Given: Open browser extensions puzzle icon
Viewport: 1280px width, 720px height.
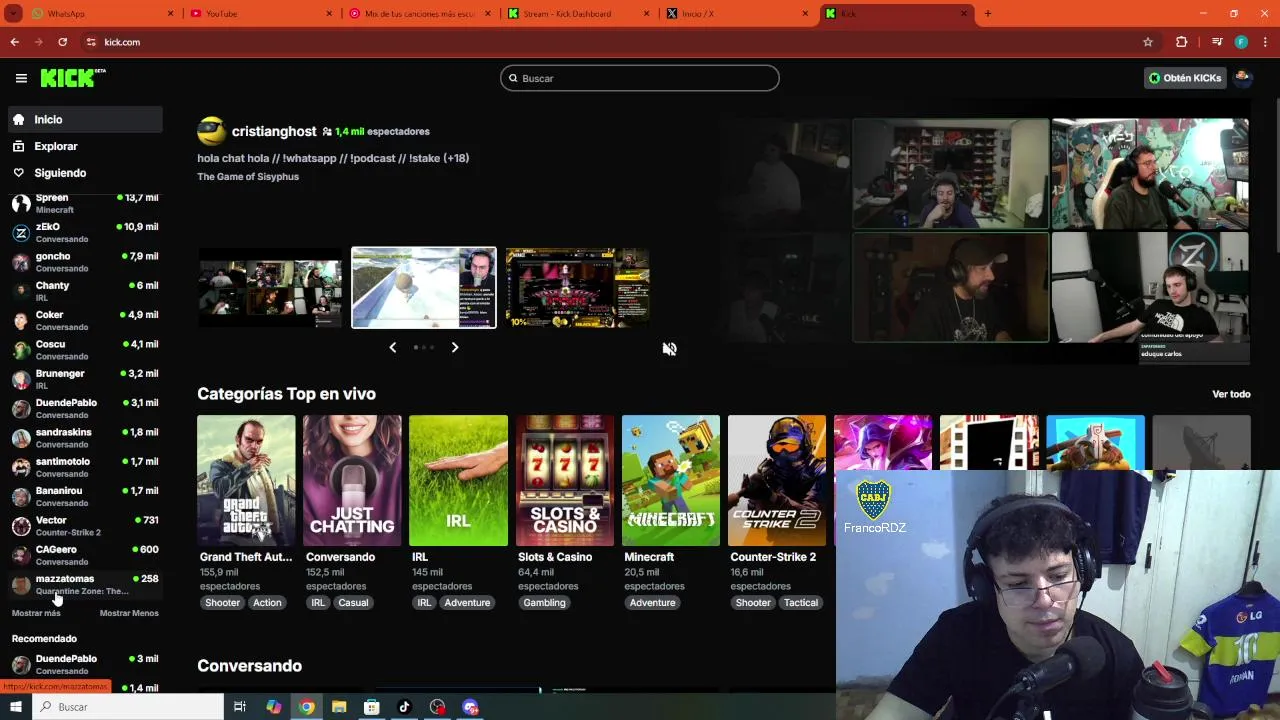Looking at the screenshot, I should click(x=1181, y=42).
